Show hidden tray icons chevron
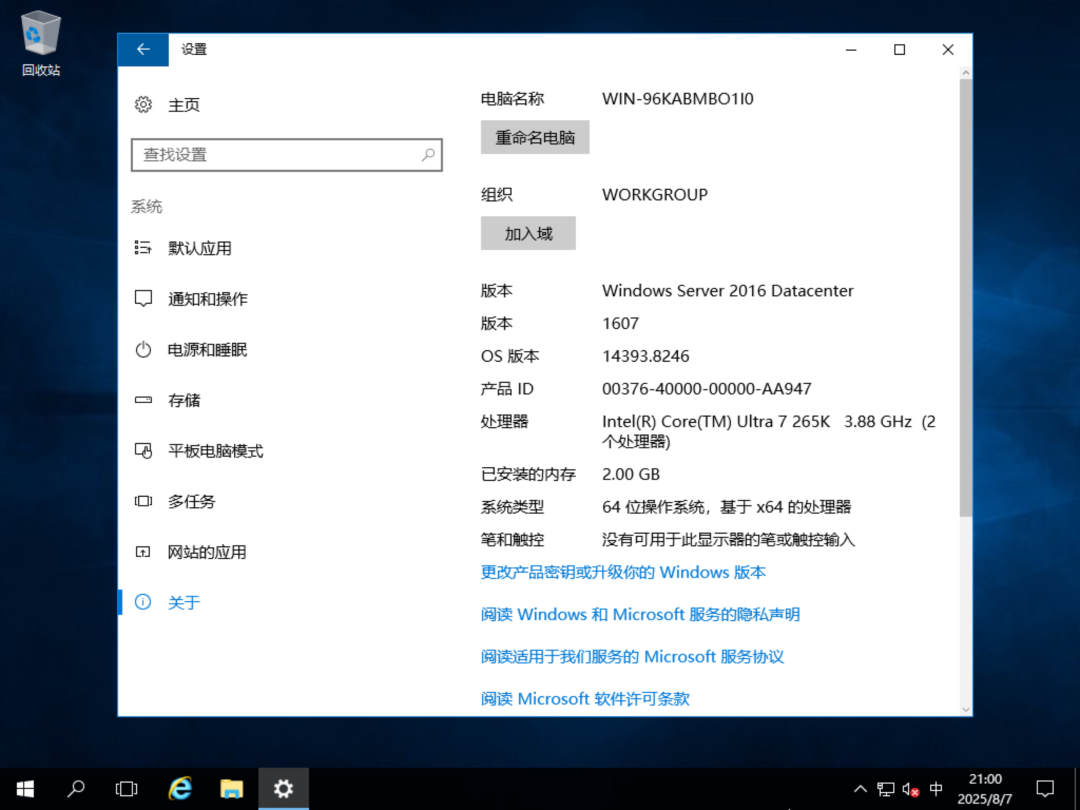1080x810 pixels. [x=860, y=789]
